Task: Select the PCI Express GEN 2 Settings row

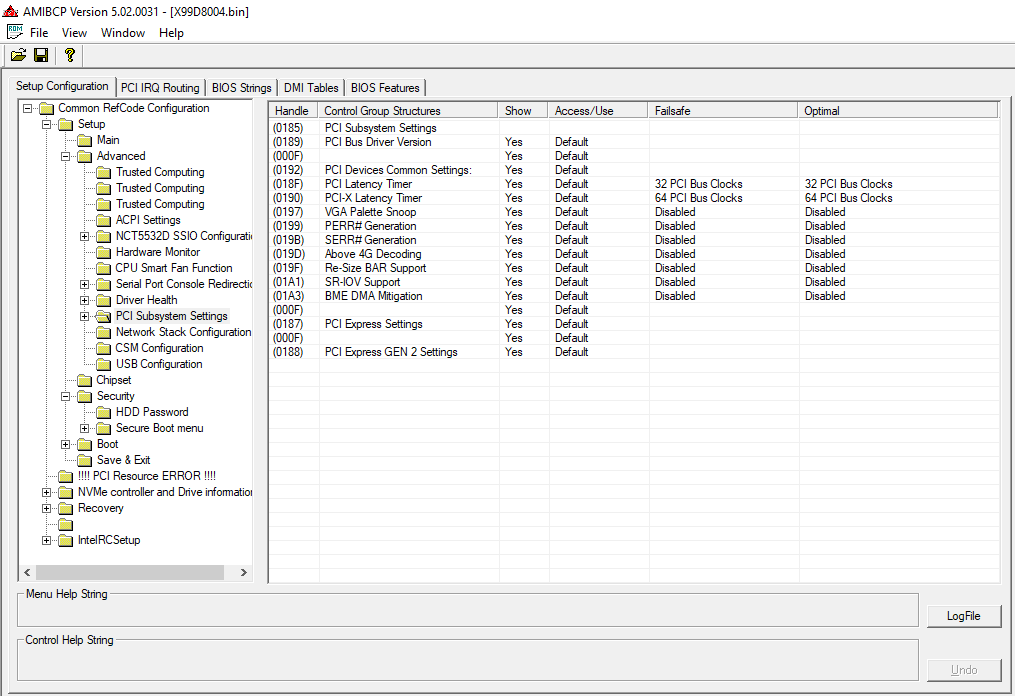Action: click(x=634, y=352)
